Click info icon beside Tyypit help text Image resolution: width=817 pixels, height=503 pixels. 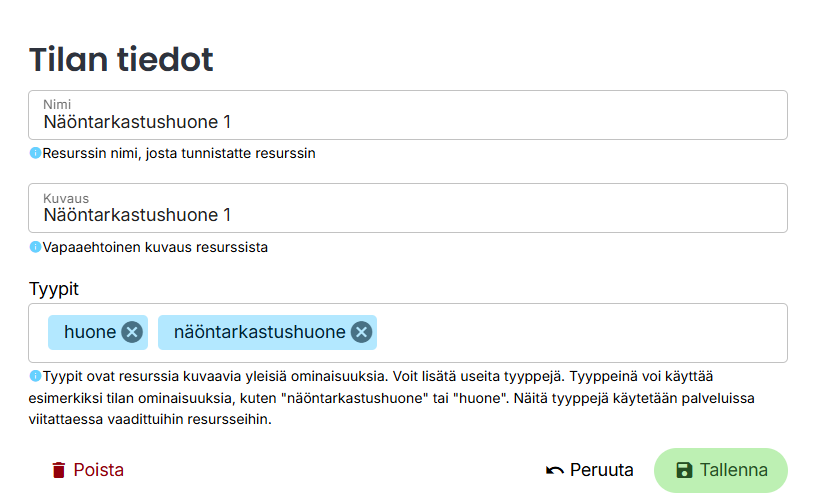[x=35, y=376]
